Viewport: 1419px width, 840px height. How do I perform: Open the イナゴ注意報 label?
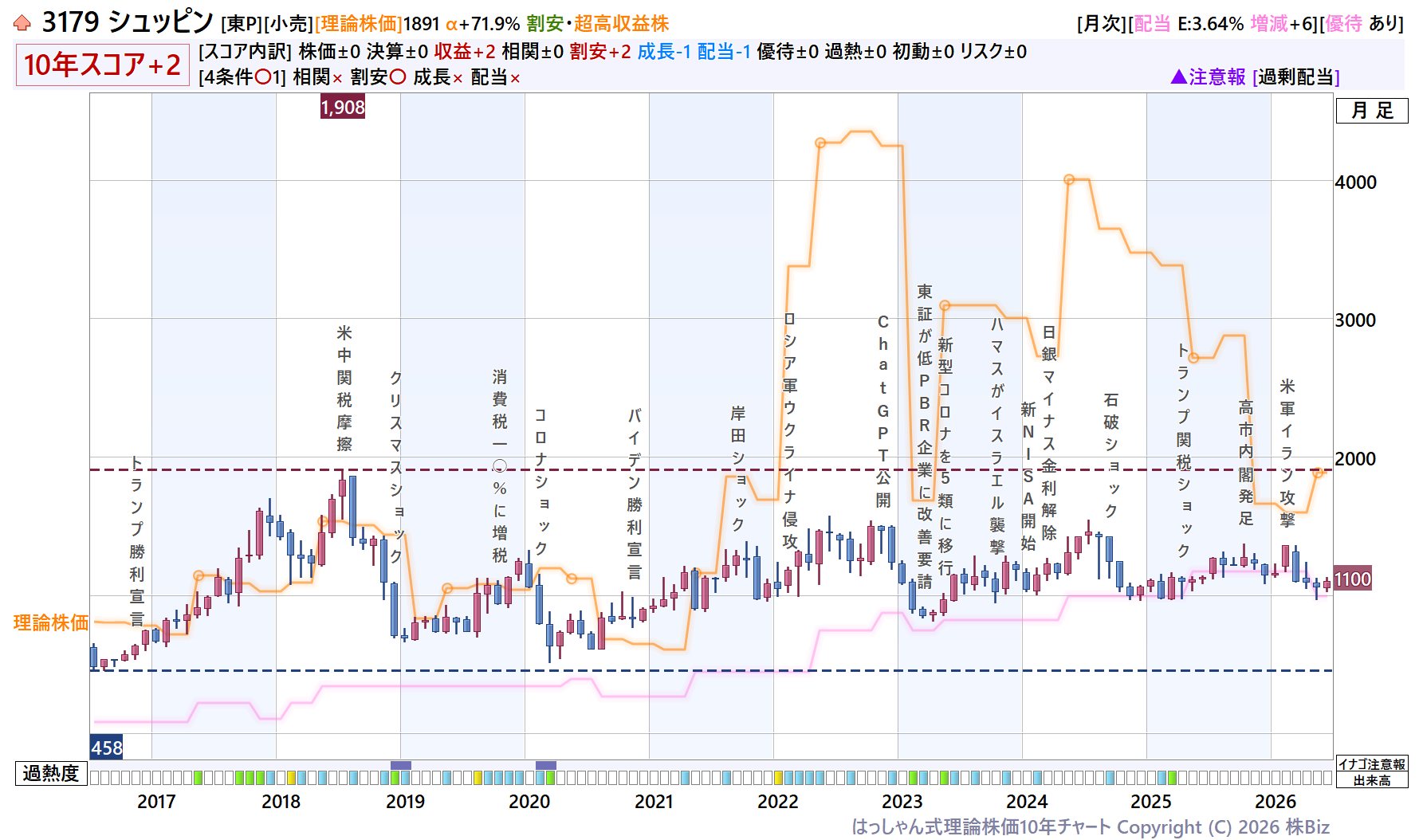(1372, 764)
